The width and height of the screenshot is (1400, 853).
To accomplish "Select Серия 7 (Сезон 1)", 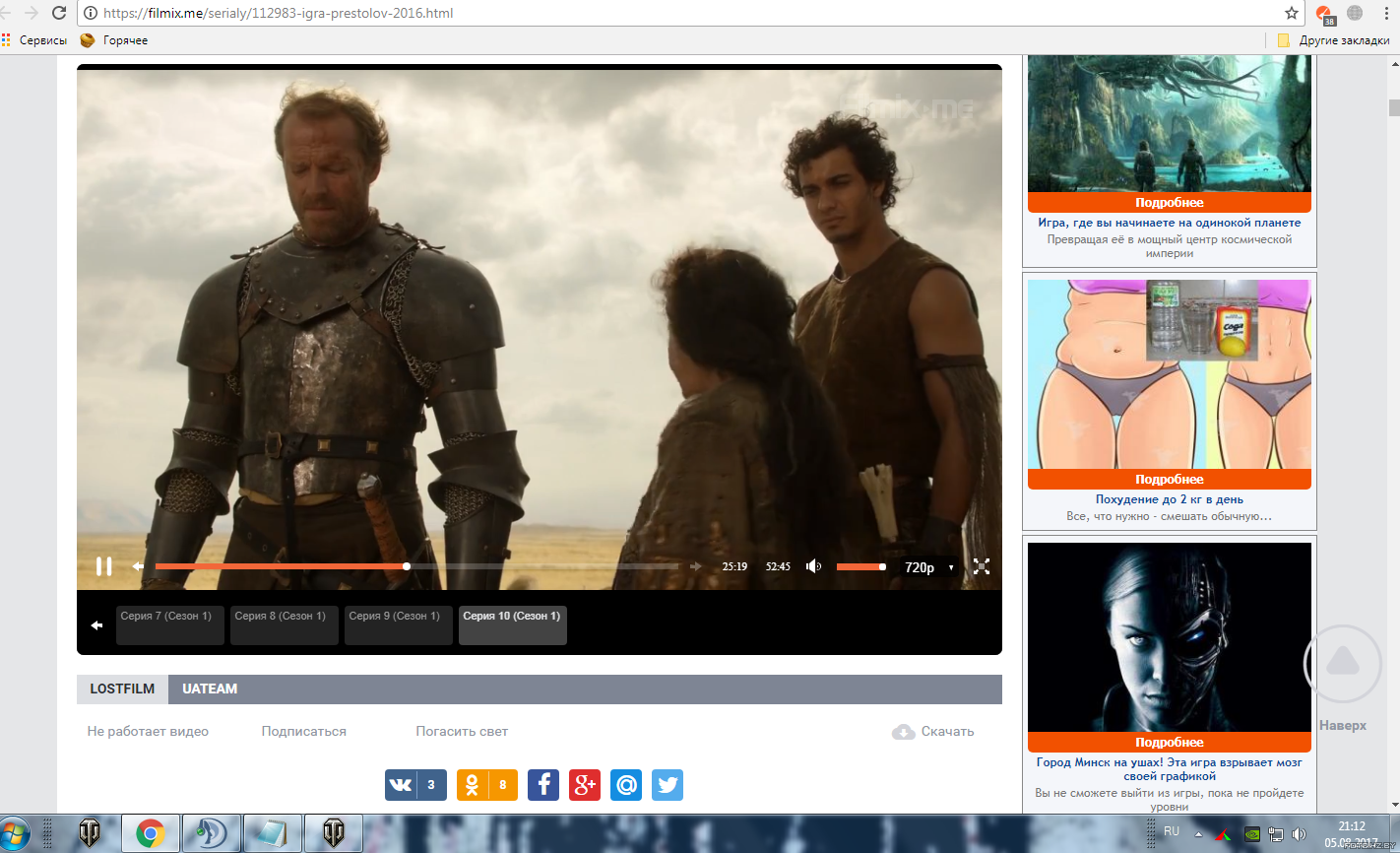I will coord(170,625).
